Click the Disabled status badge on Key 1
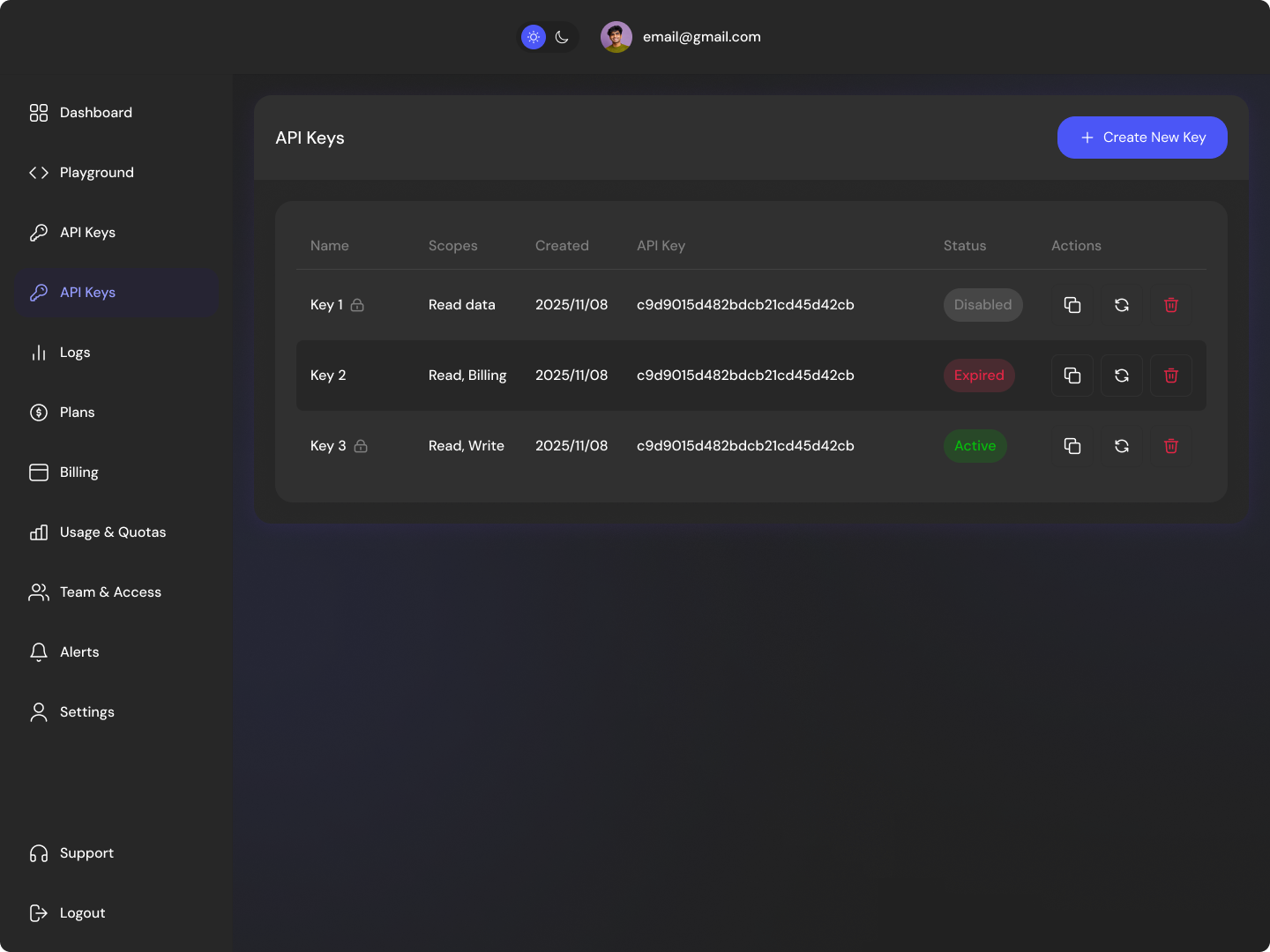Image resolution: width=1270 pixels, height=952 pixels. coord(982,304)
